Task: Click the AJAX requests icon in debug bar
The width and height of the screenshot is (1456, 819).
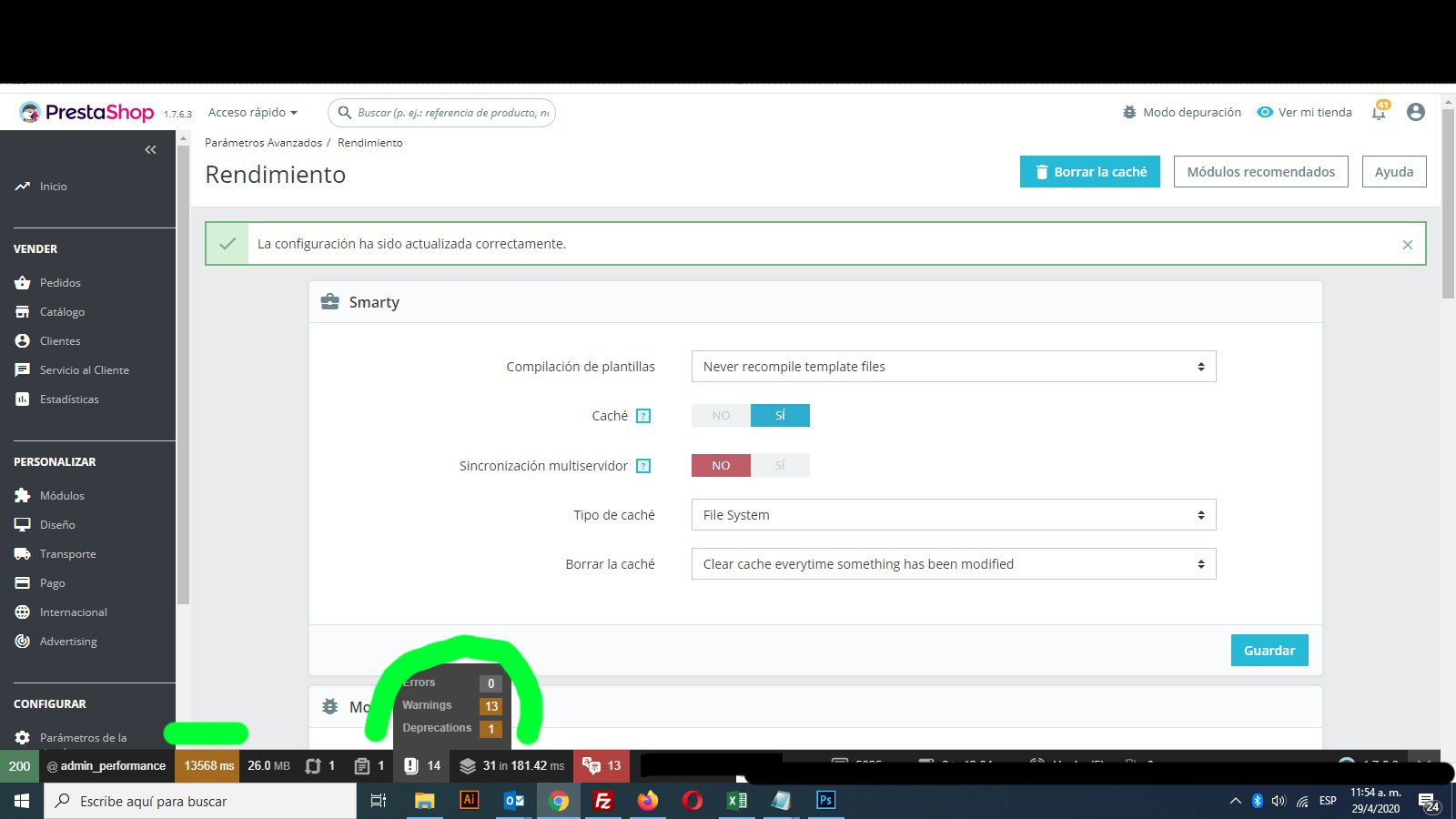Action: click(x=319, y=766)
